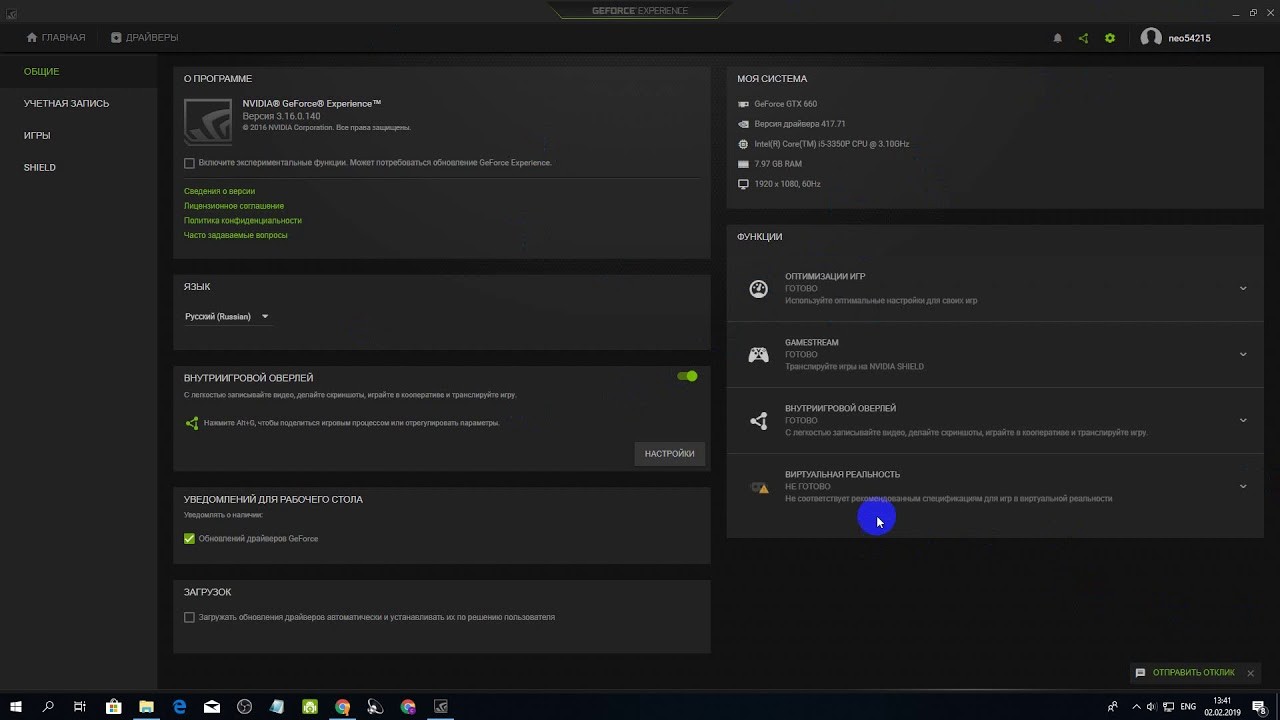Screen dimensions: 1280x720
Task: Switch to ДРАЙВЕРЫ tab
Action: click(144, 38)
